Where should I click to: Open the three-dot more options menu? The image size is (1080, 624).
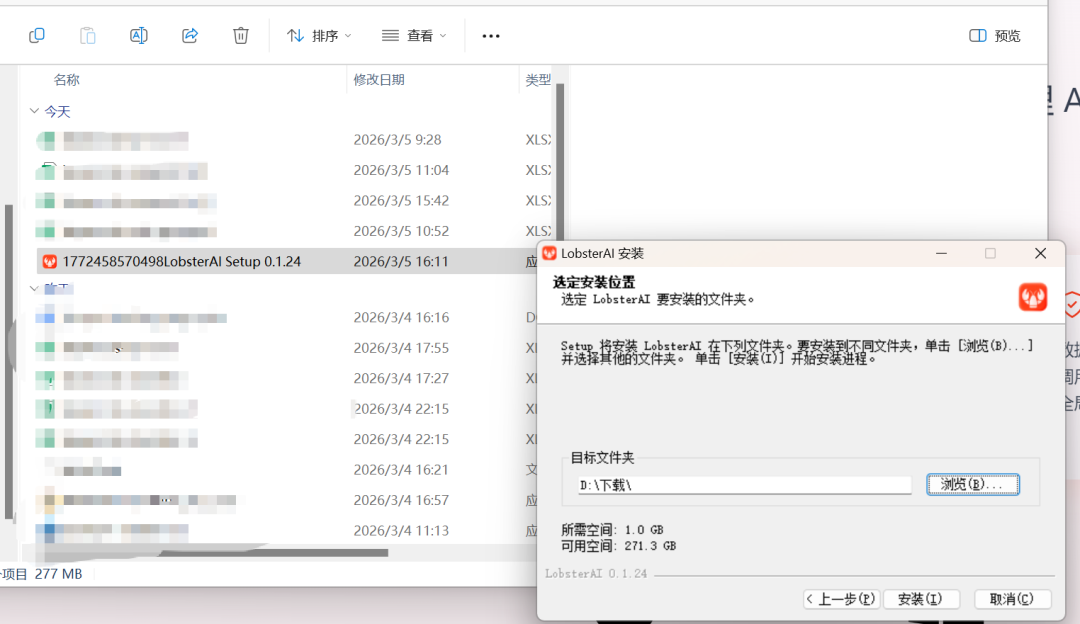coord(491,36)
